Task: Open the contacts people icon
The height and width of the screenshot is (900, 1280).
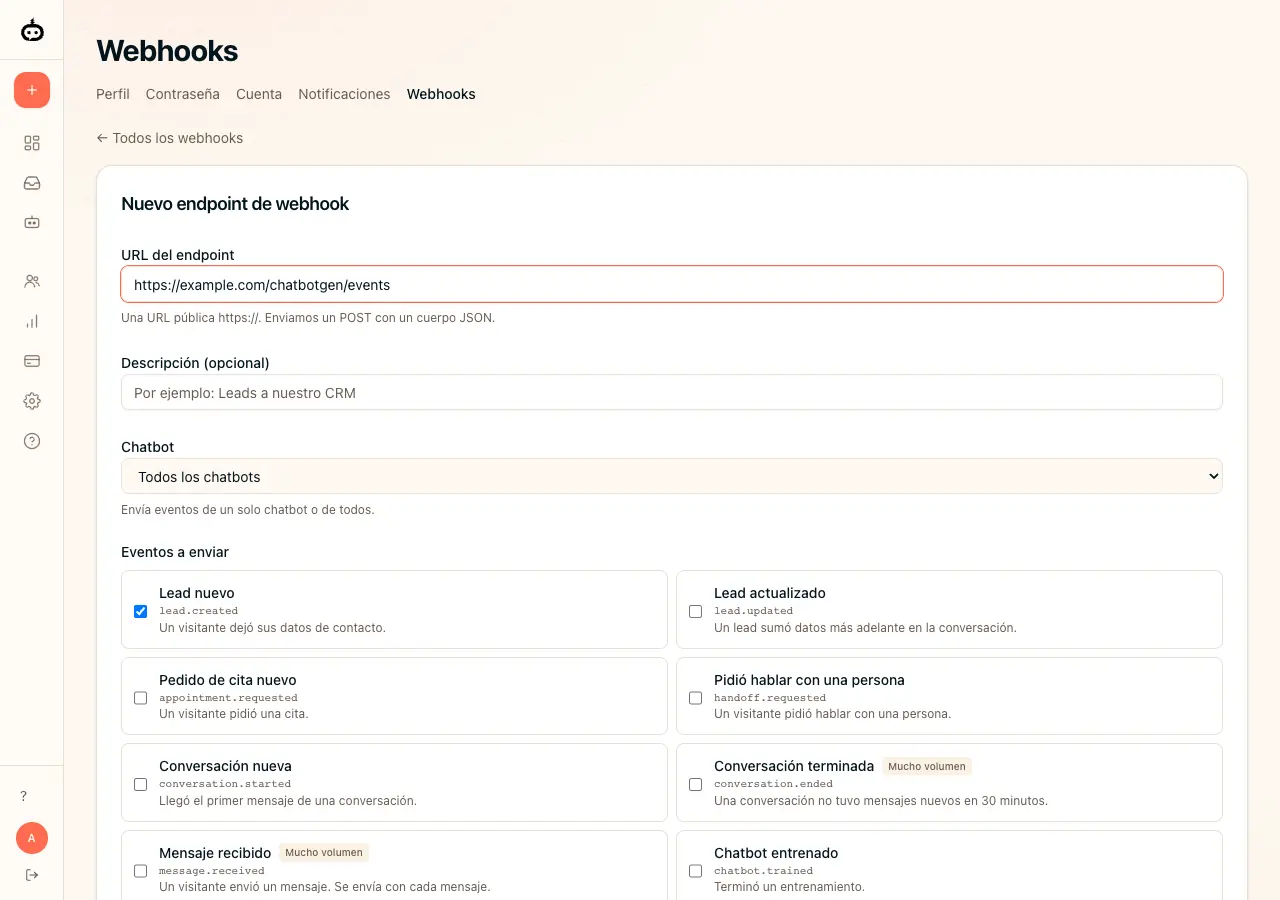Action: [x=32, y=281]
